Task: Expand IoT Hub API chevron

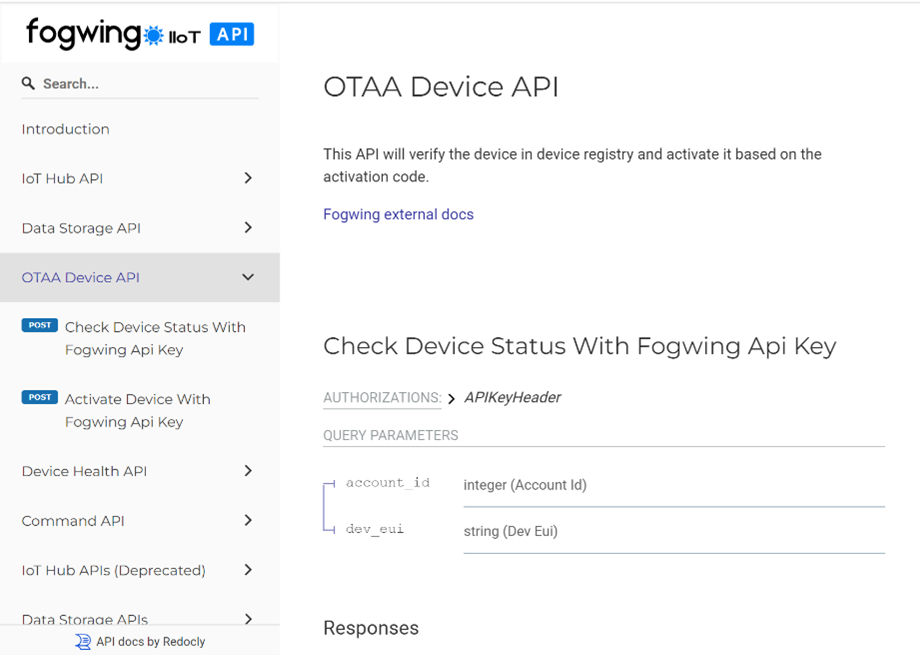Action: pos(248,178)
